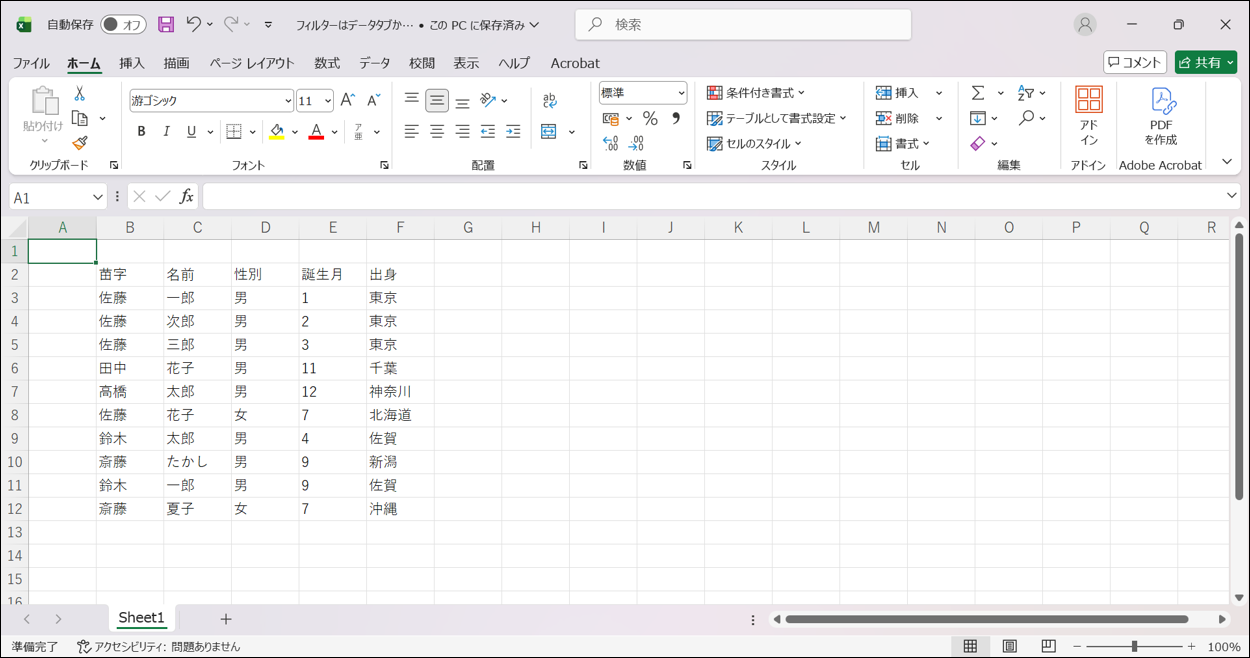Toggle Italic formatting

click(166, 132)
